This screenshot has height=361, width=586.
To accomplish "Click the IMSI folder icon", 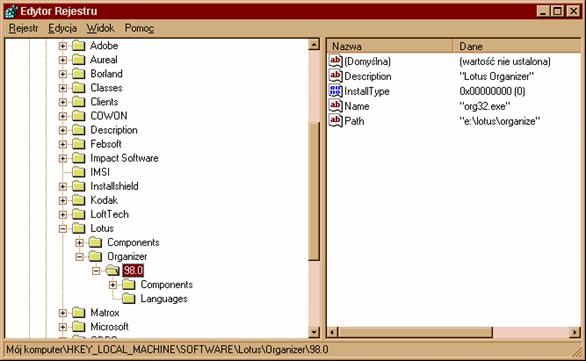I will click(78, 172).
